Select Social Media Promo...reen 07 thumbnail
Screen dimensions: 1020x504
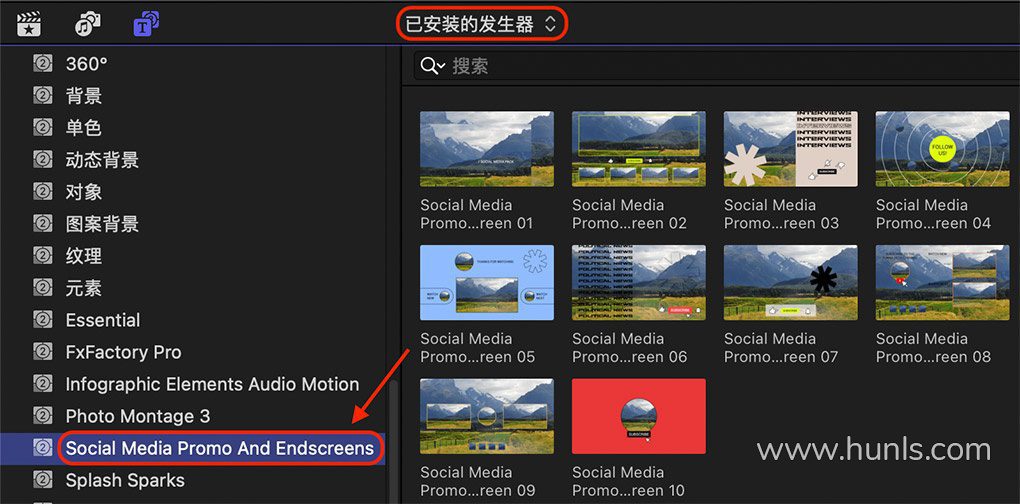[790, 282]
